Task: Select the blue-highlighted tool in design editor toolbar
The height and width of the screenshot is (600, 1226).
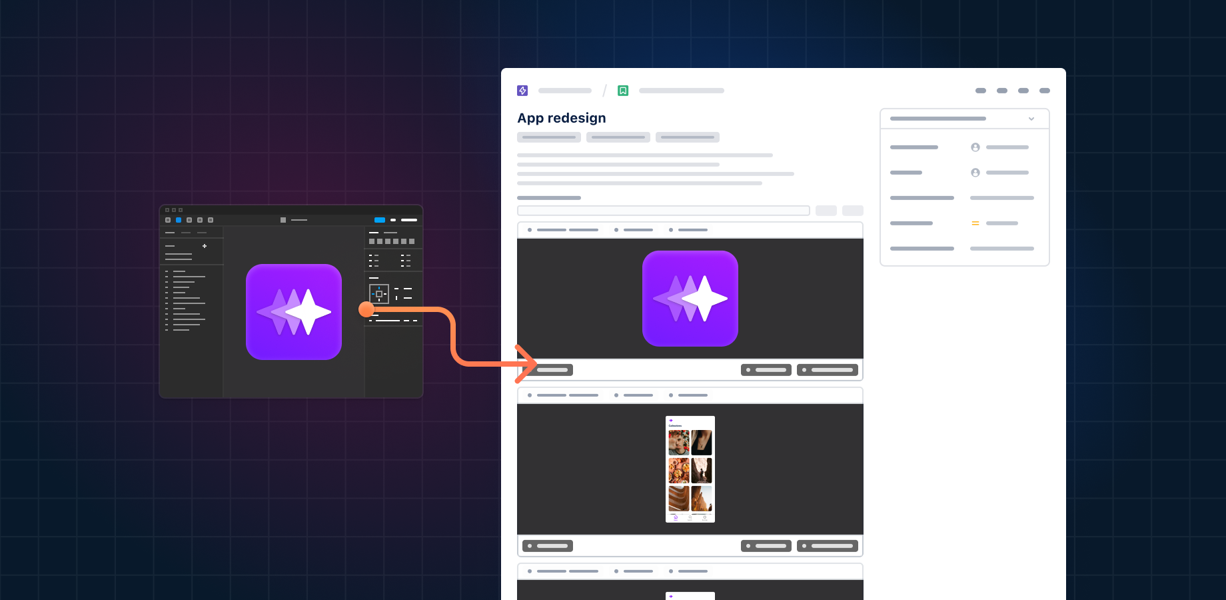Action: 178,220
